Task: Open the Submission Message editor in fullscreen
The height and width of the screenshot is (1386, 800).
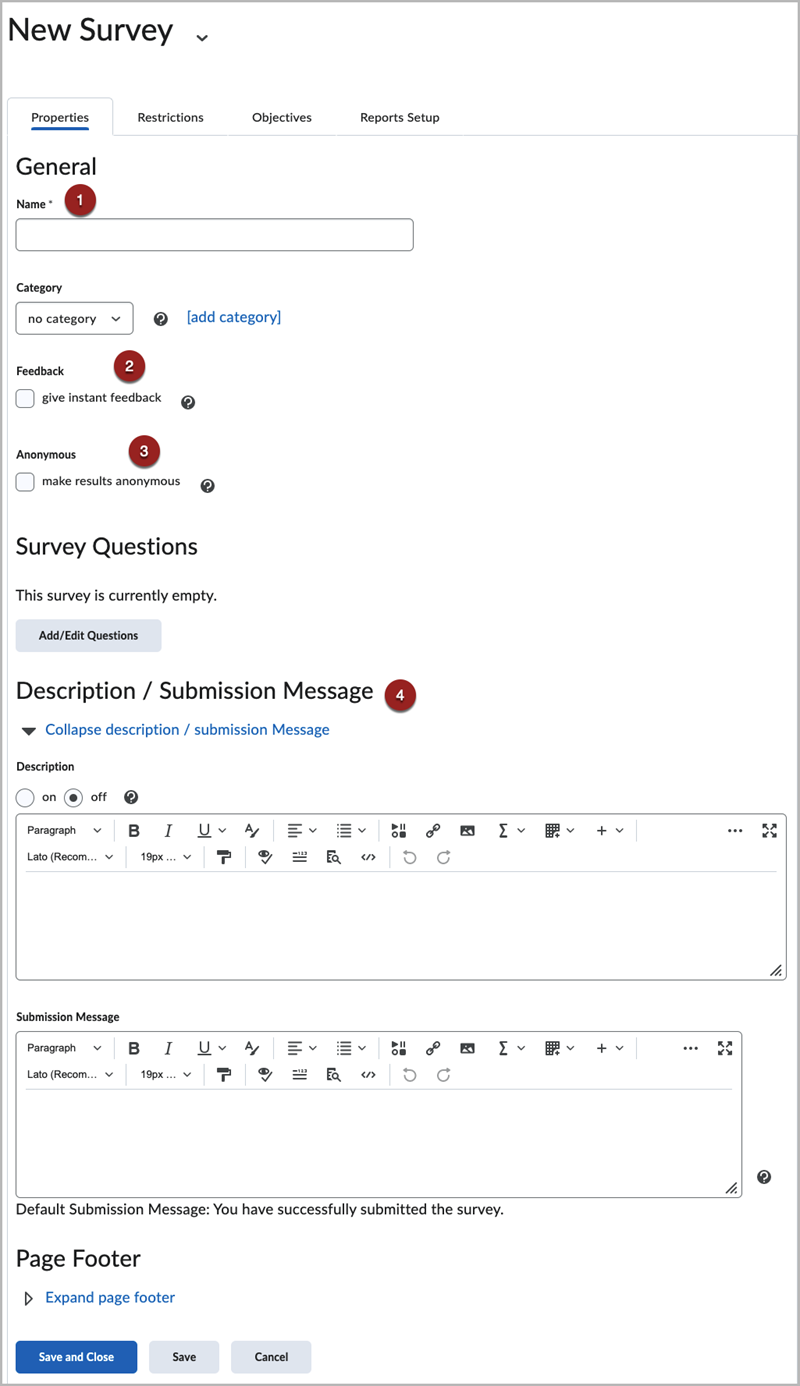Action: (725, 1048)
